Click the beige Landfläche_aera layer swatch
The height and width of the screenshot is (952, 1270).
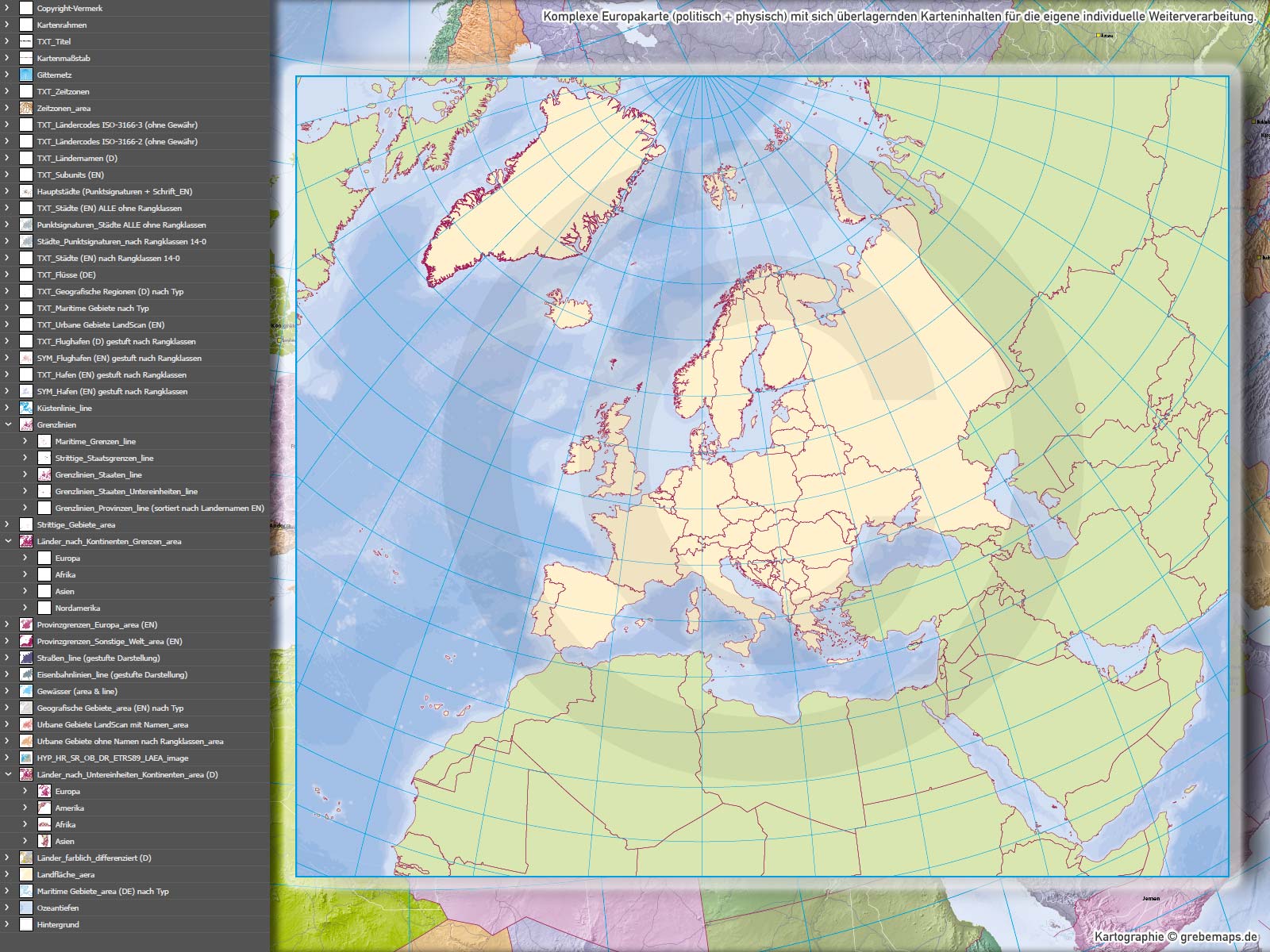pyautogui.click(x=26, y=874)
